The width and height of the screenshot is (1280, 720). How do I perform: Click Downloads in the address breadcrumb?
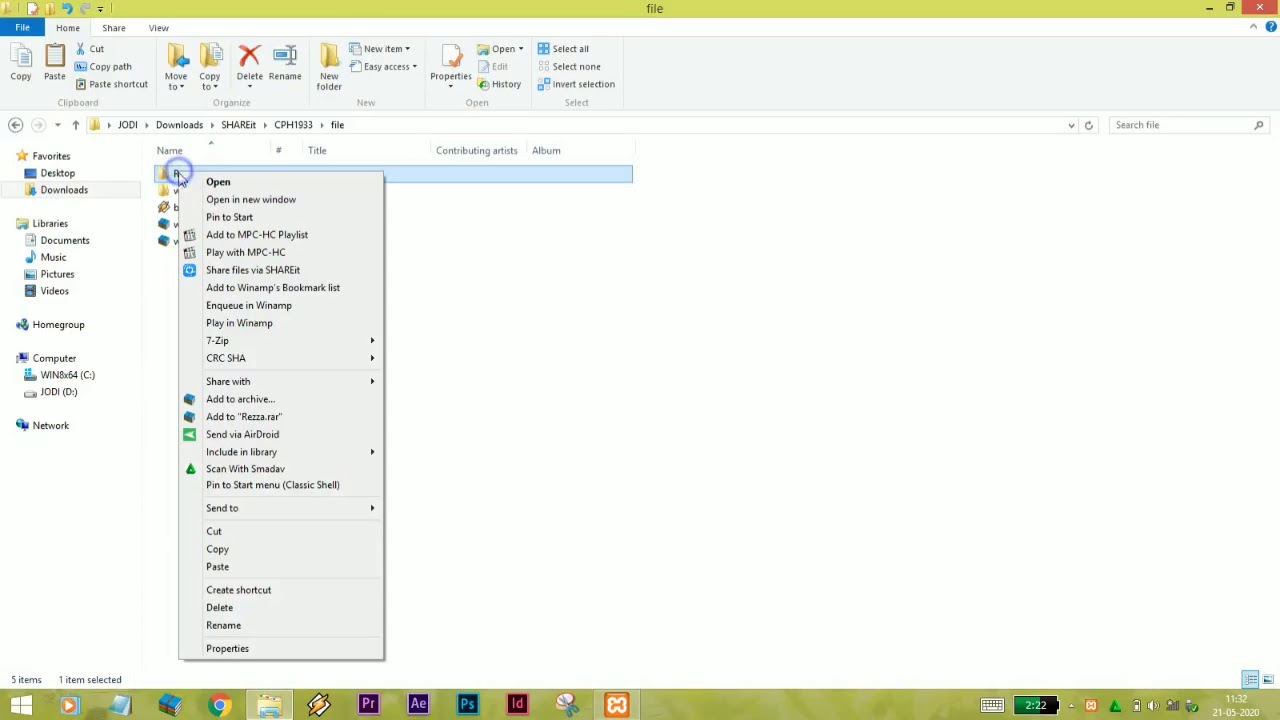pos(179,125)
